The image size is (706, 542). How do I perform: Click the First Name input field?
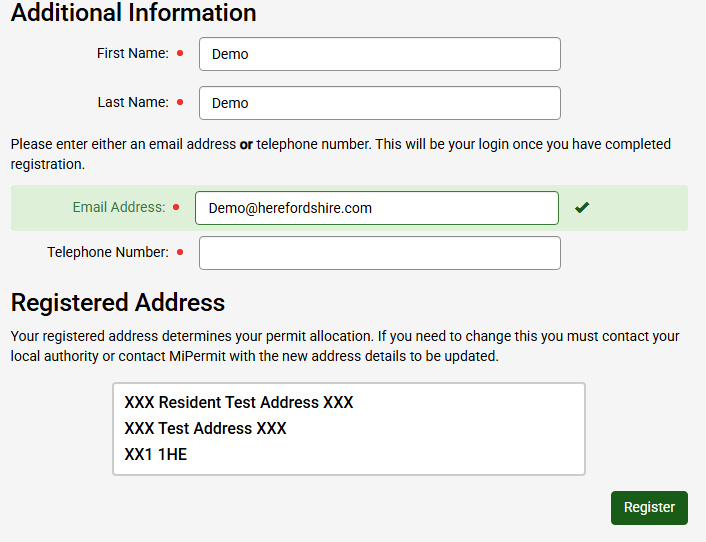[x=379, y=54]
